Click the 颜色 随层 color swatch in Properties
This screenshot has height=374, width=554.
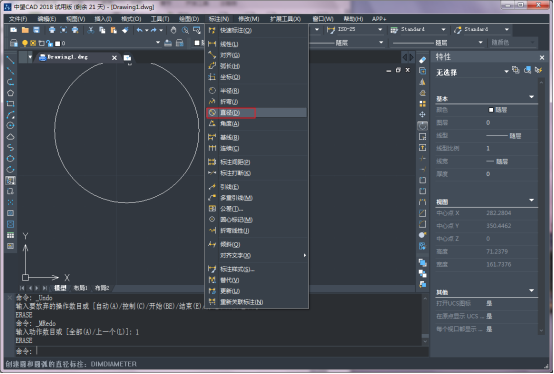pyautogui.click(x=491, y=110)
